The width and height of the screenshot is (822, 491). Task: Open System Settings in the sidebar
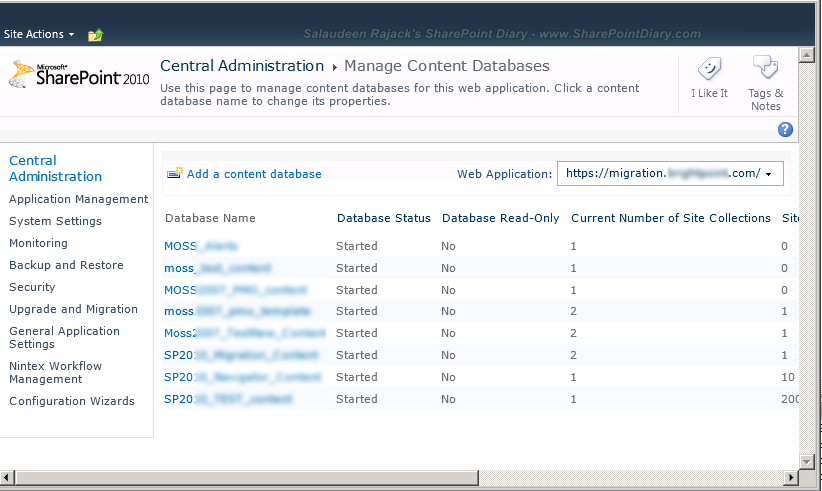tap(55, 221)
